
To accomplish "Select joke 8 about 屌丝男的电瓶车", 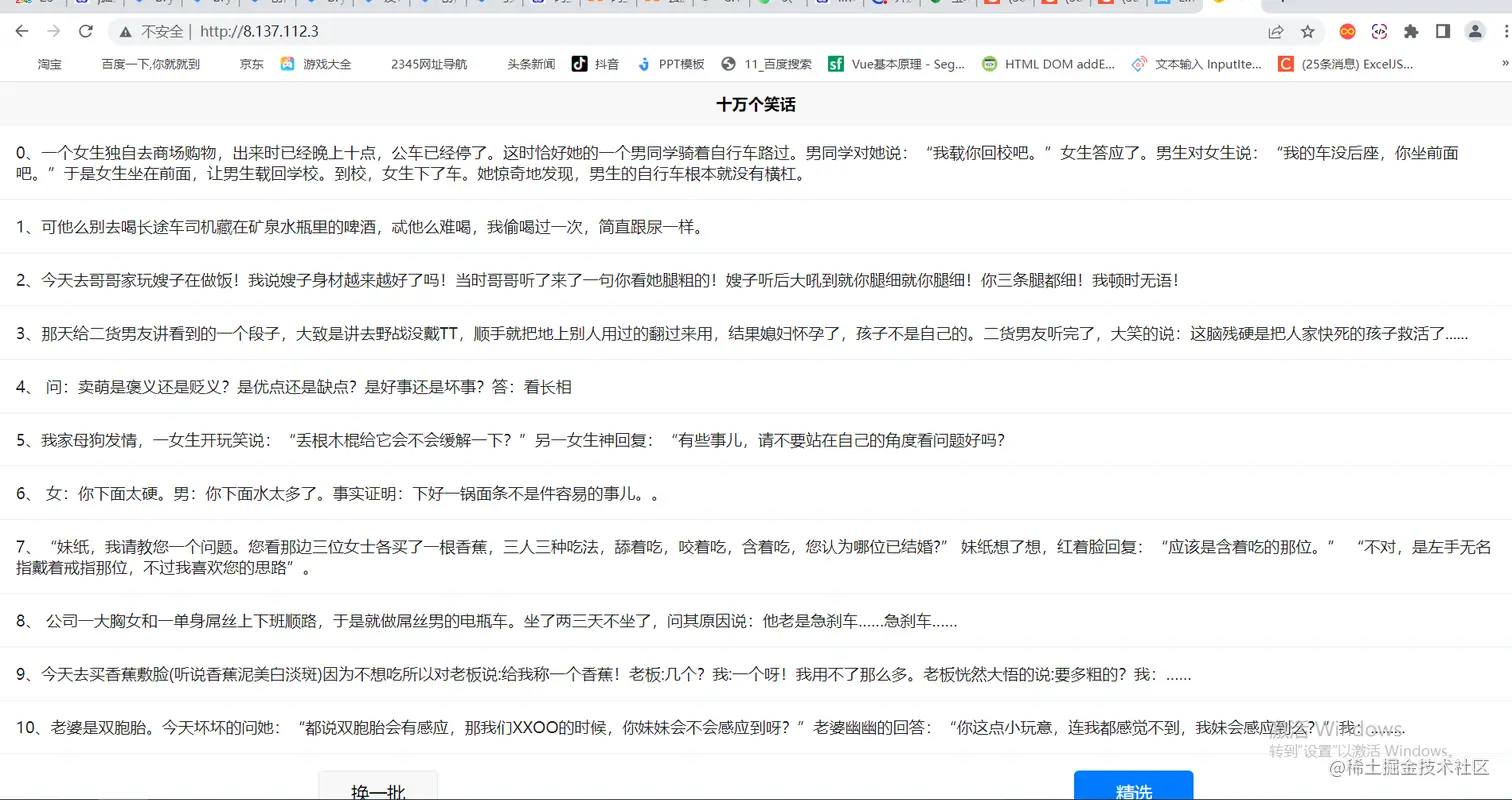I will [x=756, y=621].
